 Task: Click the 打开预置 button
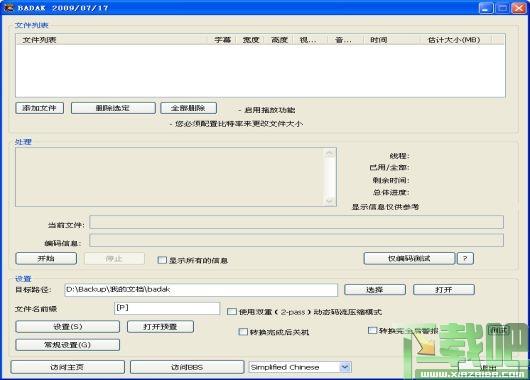tap(160, 327)
